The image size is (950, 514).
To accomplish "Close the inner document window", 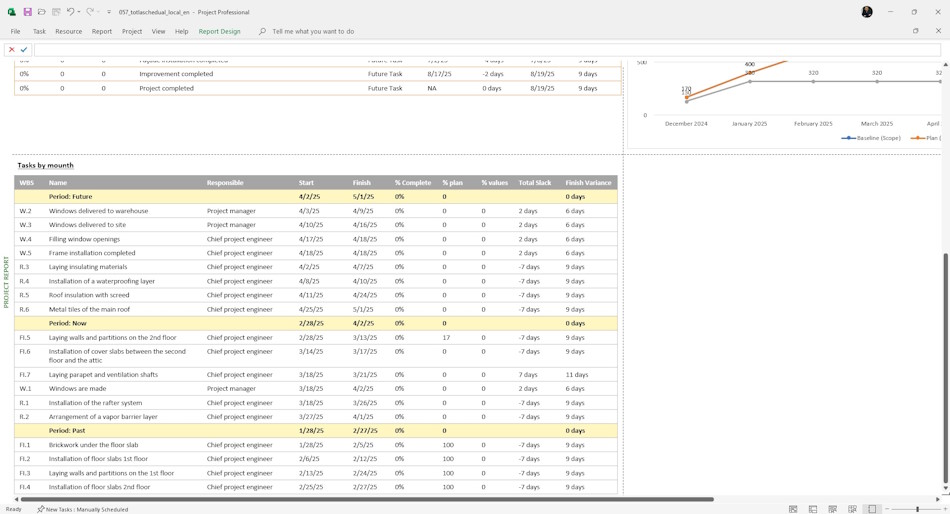I will pyautogui.click(x=938, y=31).
